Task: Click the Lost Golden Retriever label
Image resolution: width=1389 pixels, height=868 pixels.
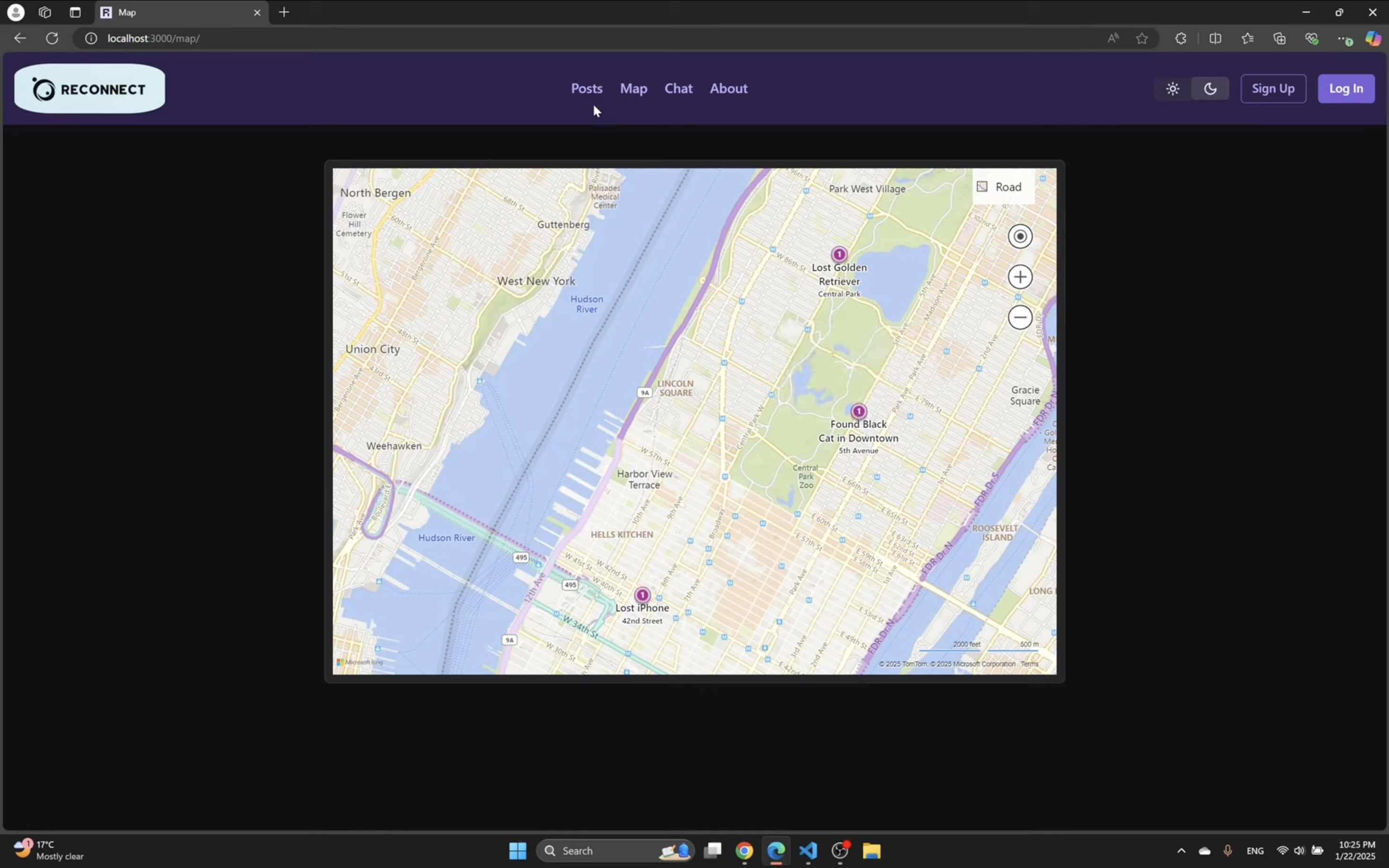Action: [839, 274]
